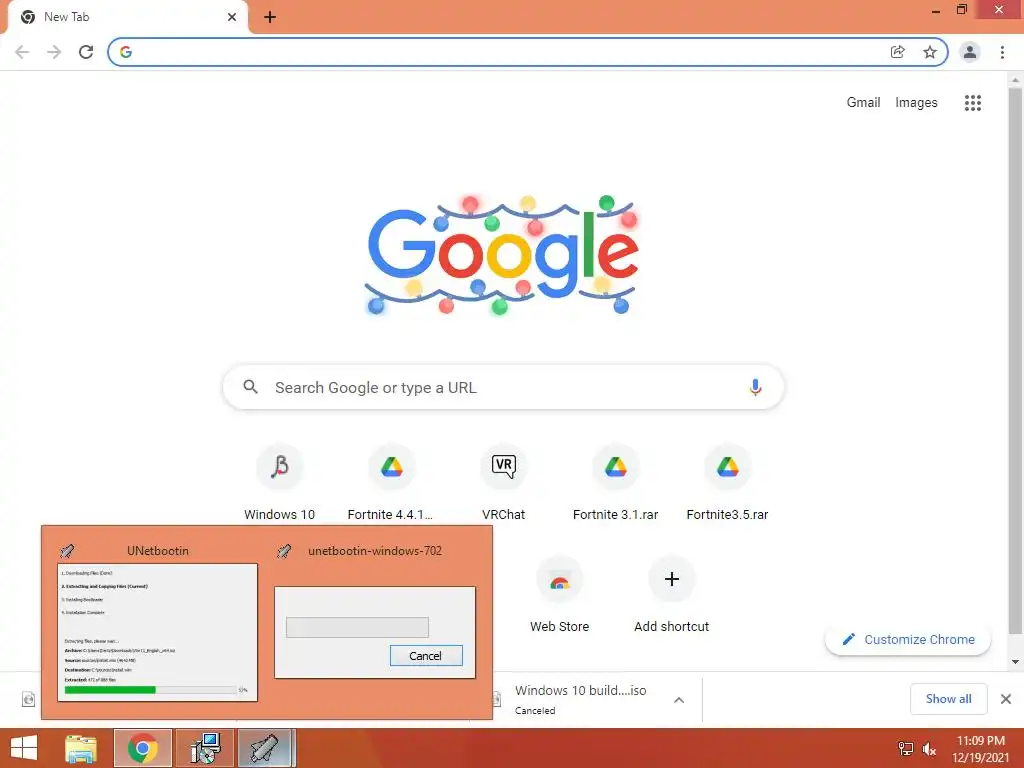1024x768 pixels.
Task: Start voice search with microphone icon
Action: (755, 387)
